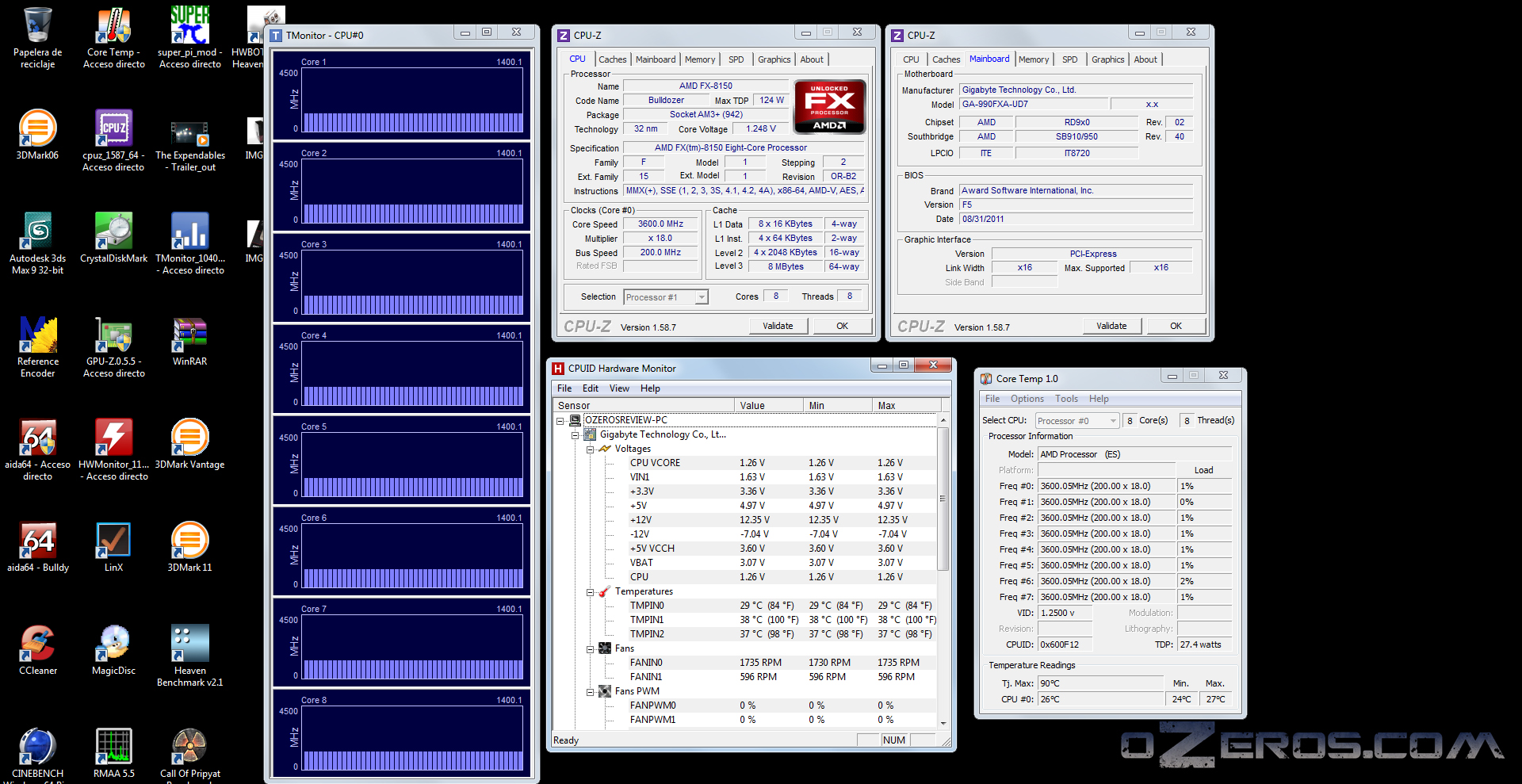The height and width of the screenshot is (784, 1522).
Task: Click AMD FX processor logo in CPU-Z
Action: coord(829,107)
